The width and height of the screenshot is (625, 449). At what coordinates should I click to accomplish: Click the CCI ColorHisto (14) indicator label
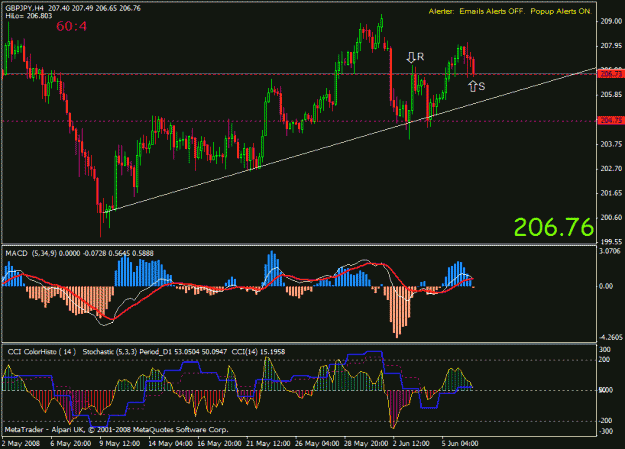pyautogui.click(x=41, y=352)
